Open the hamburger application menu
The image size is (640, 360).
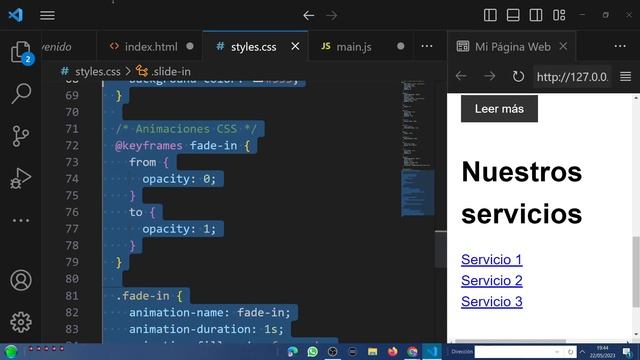click(x=47, y=16)
